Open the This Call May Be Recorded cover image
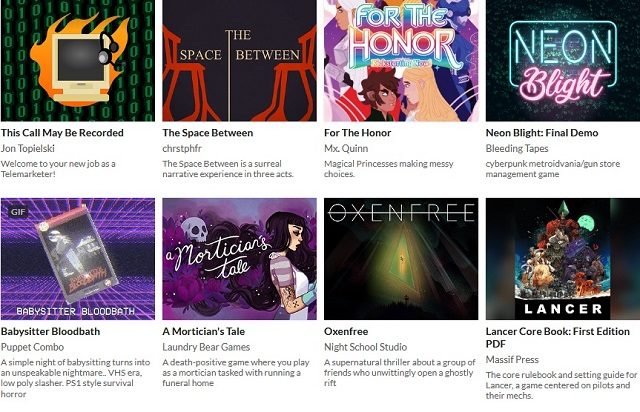640x412 pixels. (78, 60)
